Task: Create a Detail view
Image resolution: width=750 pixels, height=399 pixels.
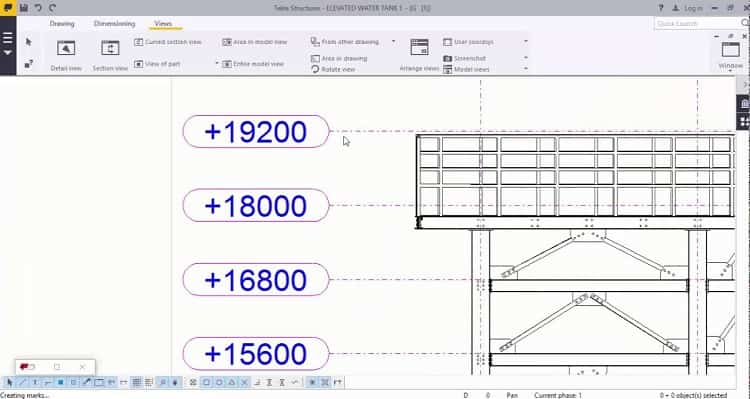Action: pyautogui.click(x=66, y=55)
